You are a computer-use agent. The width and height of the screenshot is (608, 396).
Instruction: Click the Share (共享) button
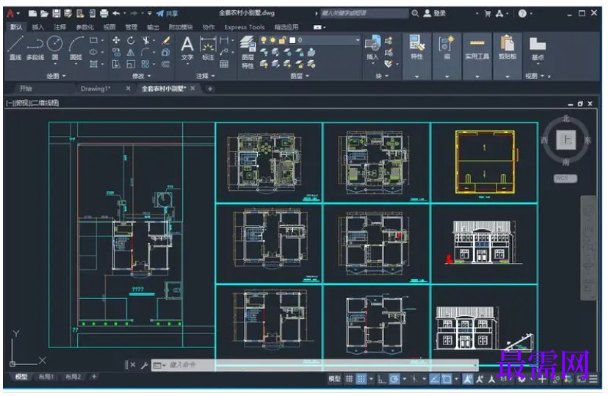pyautogui.click(x=167, y=14)
